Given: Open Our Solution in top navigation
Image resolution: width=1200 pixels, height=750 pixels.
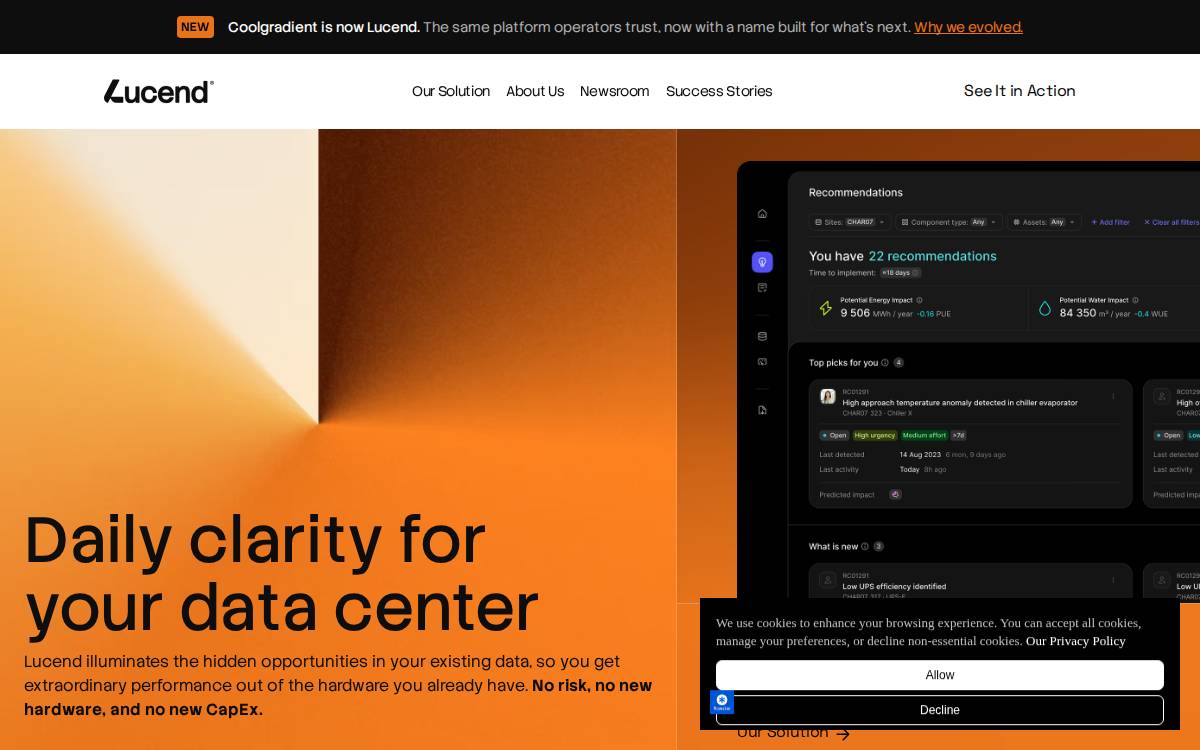Looking at the screenshot, I should 451,91.
